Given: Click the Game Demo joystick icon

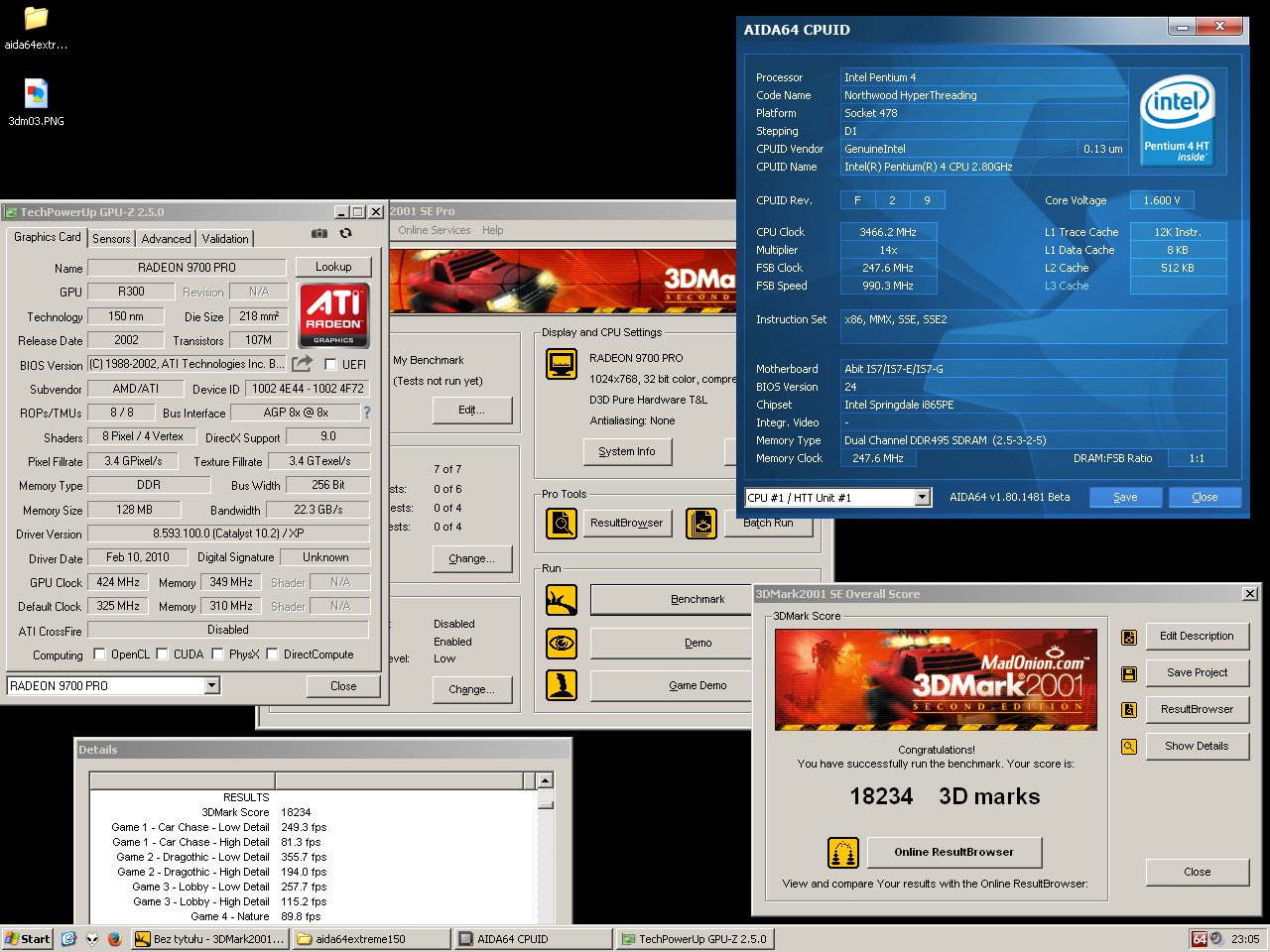Looking at the screenshot, I should coord(562,685).
